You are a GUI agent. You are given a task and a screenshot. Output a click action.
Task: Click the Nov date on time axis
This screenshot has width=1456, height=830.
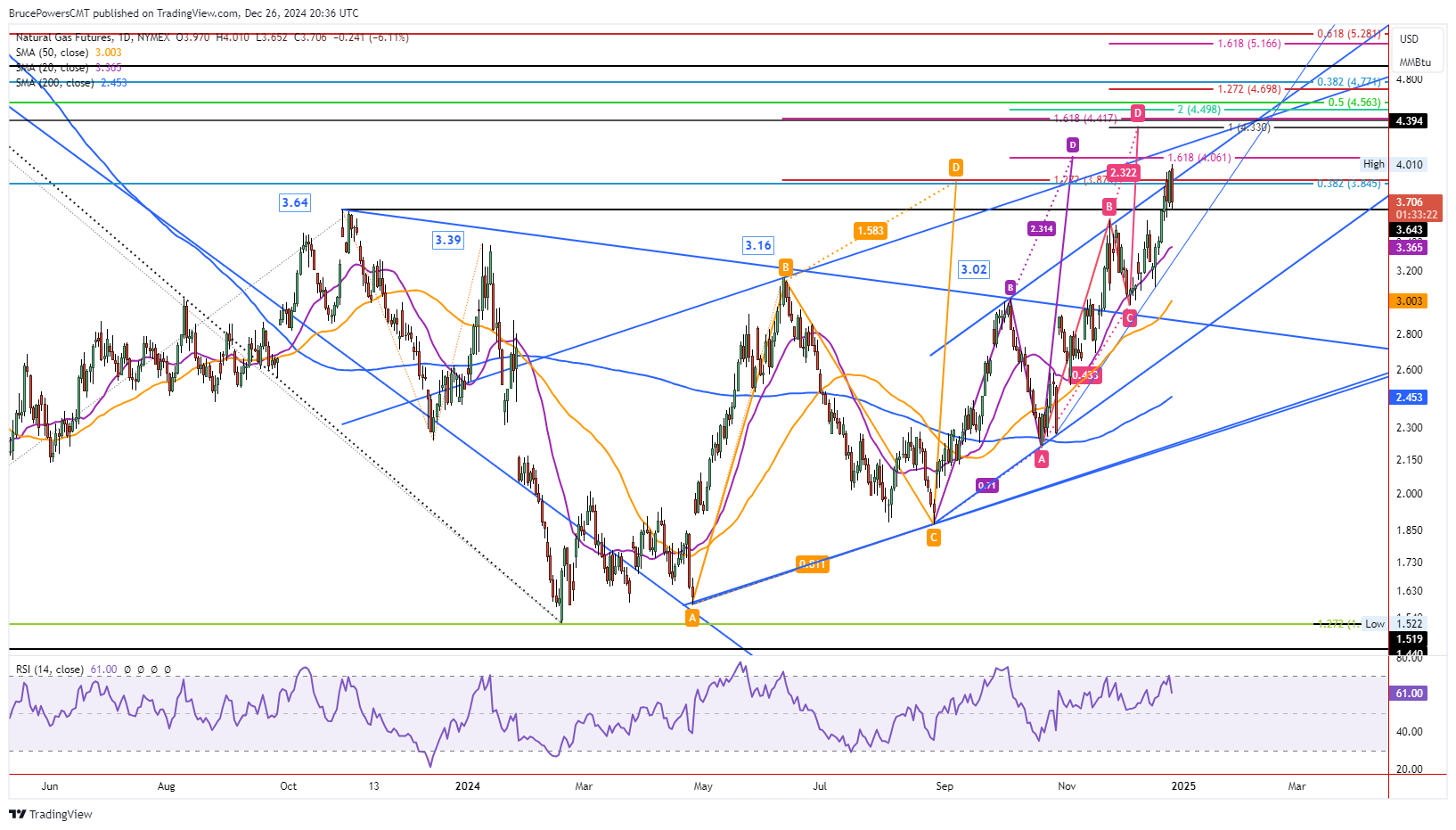click(x=1067, y=786)
